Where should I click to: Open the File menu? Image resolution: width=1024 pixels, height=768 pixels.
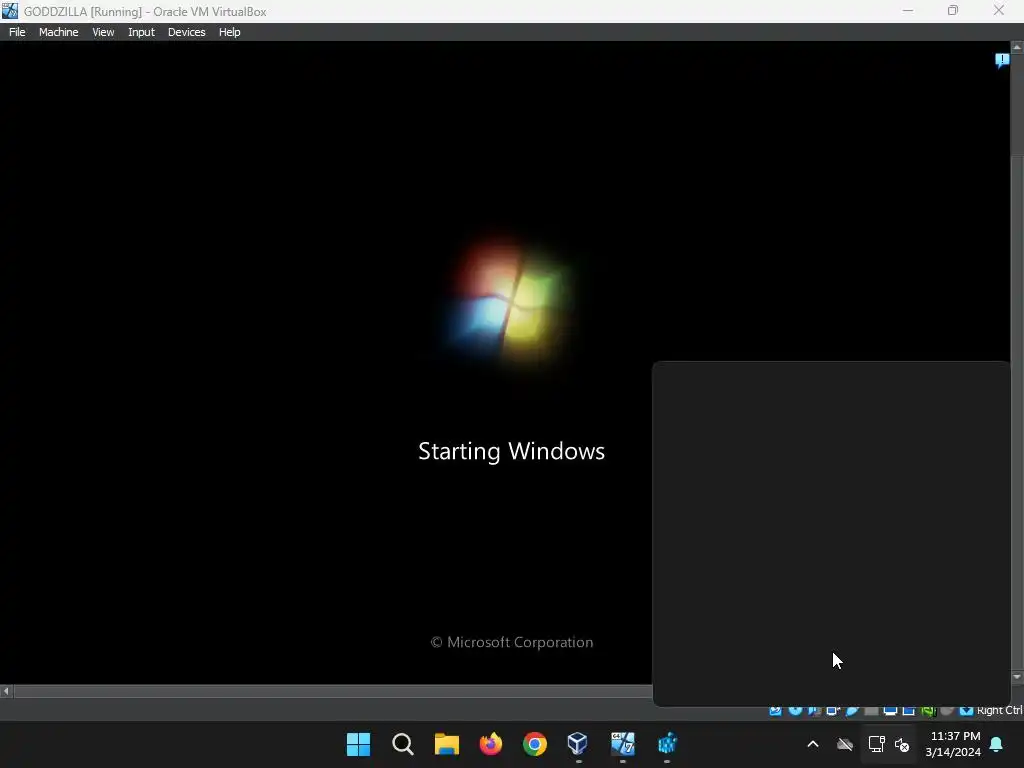[x=17, y=32]
